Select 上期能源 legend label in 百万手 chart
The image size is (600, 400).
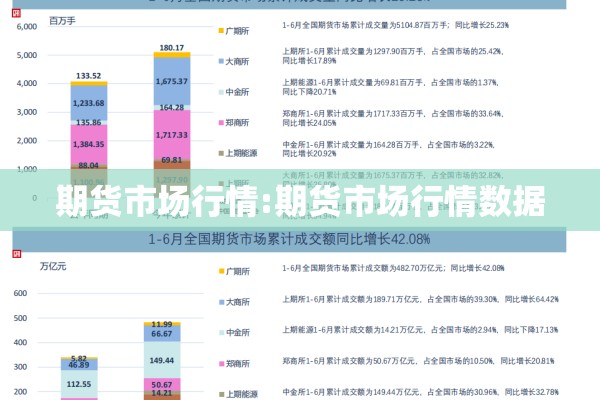tap(241, 153)
